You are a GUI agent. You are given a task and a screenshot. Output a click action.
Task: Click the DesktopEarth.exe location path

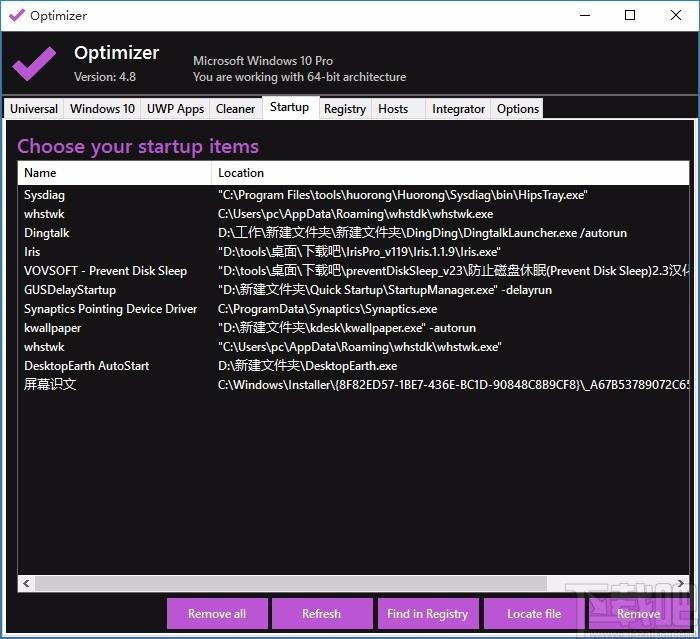[x=308, y=366]
